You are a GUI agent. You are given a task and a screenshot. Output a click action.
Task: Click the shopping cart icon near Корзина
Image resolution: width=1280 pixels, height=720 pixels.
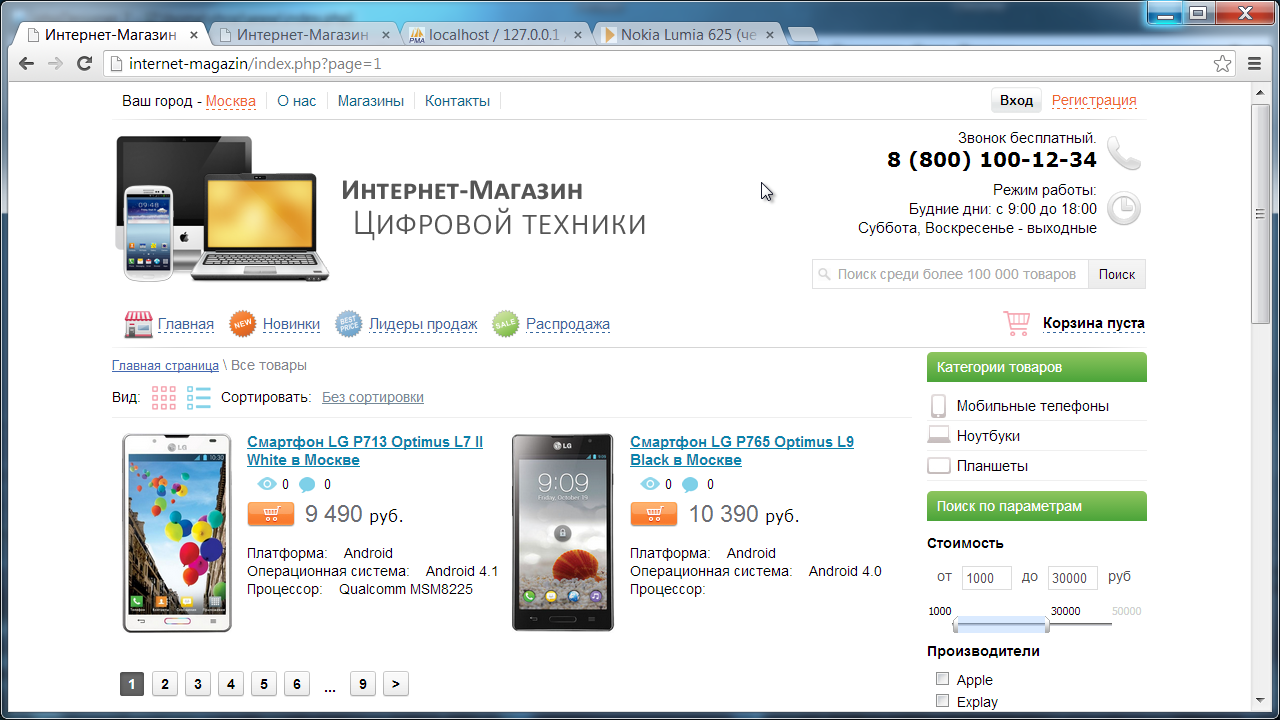(1017, 323)
